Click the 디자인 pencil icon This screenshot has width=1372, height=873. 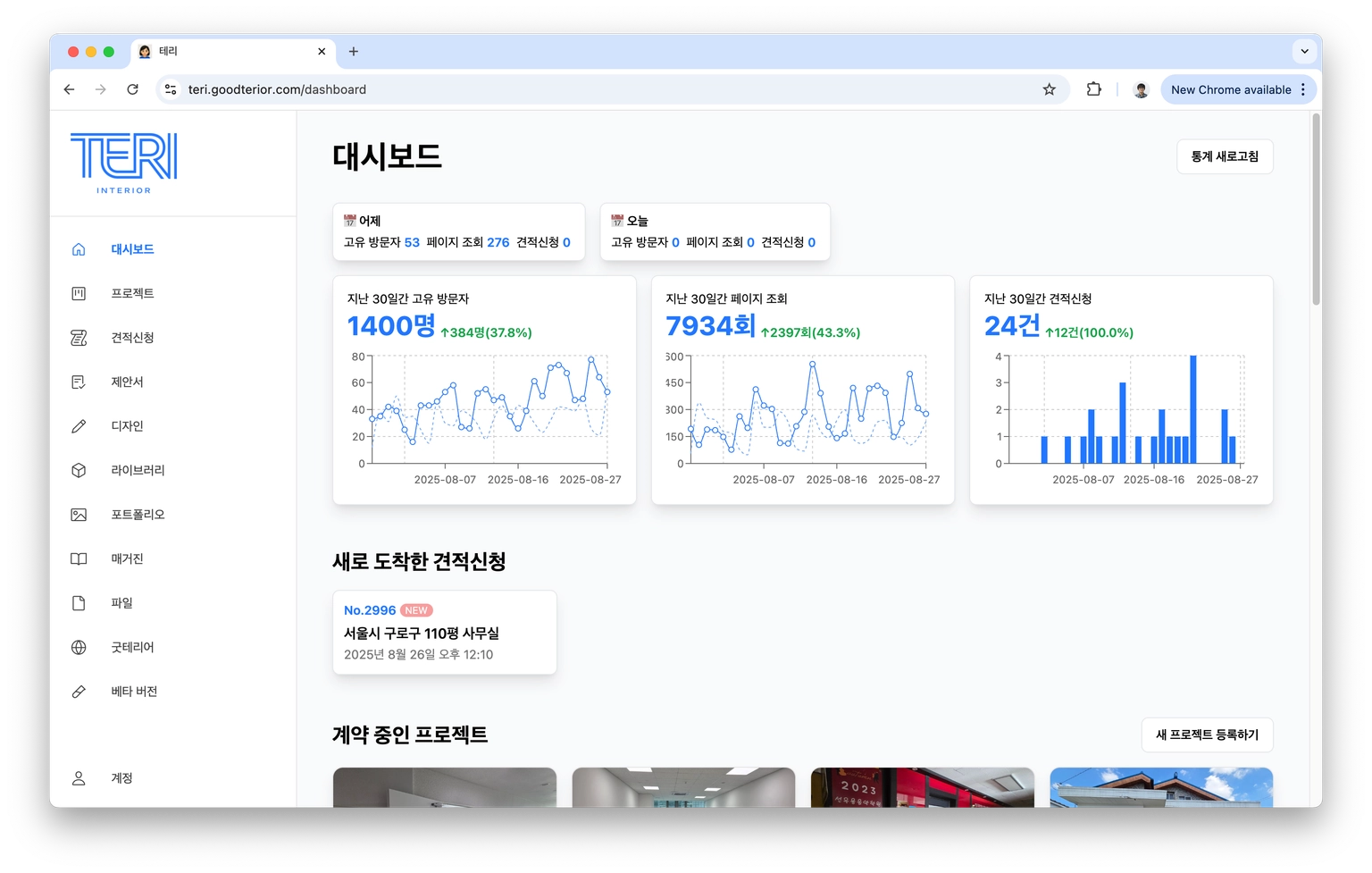click(x=79, y=426)
